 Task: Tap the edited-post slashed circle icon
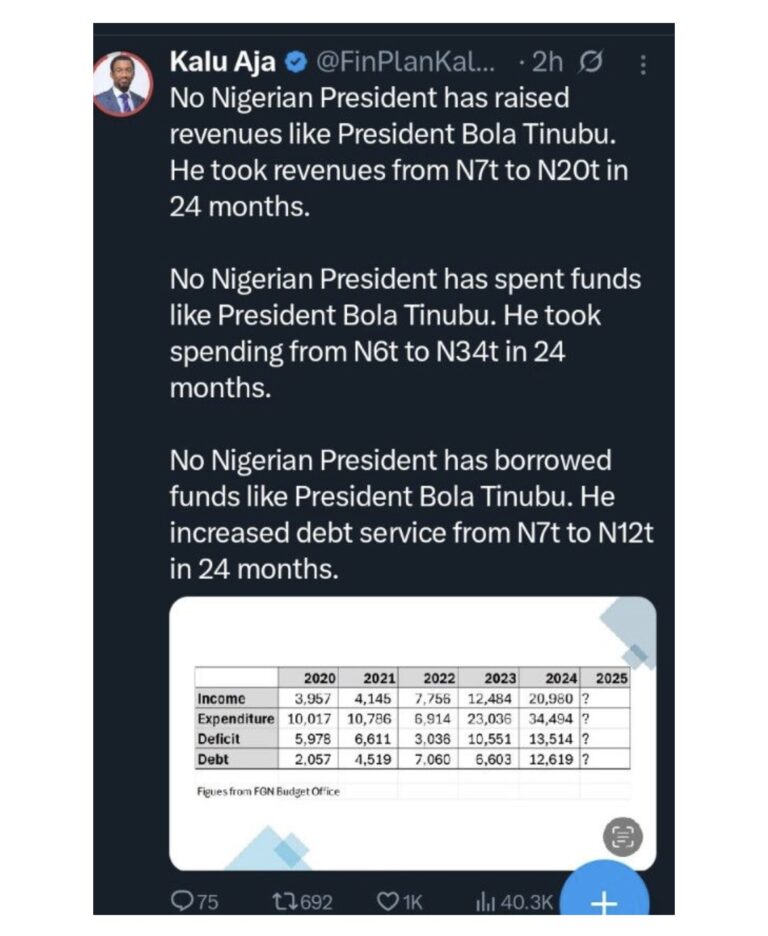[x=591, y=61]
